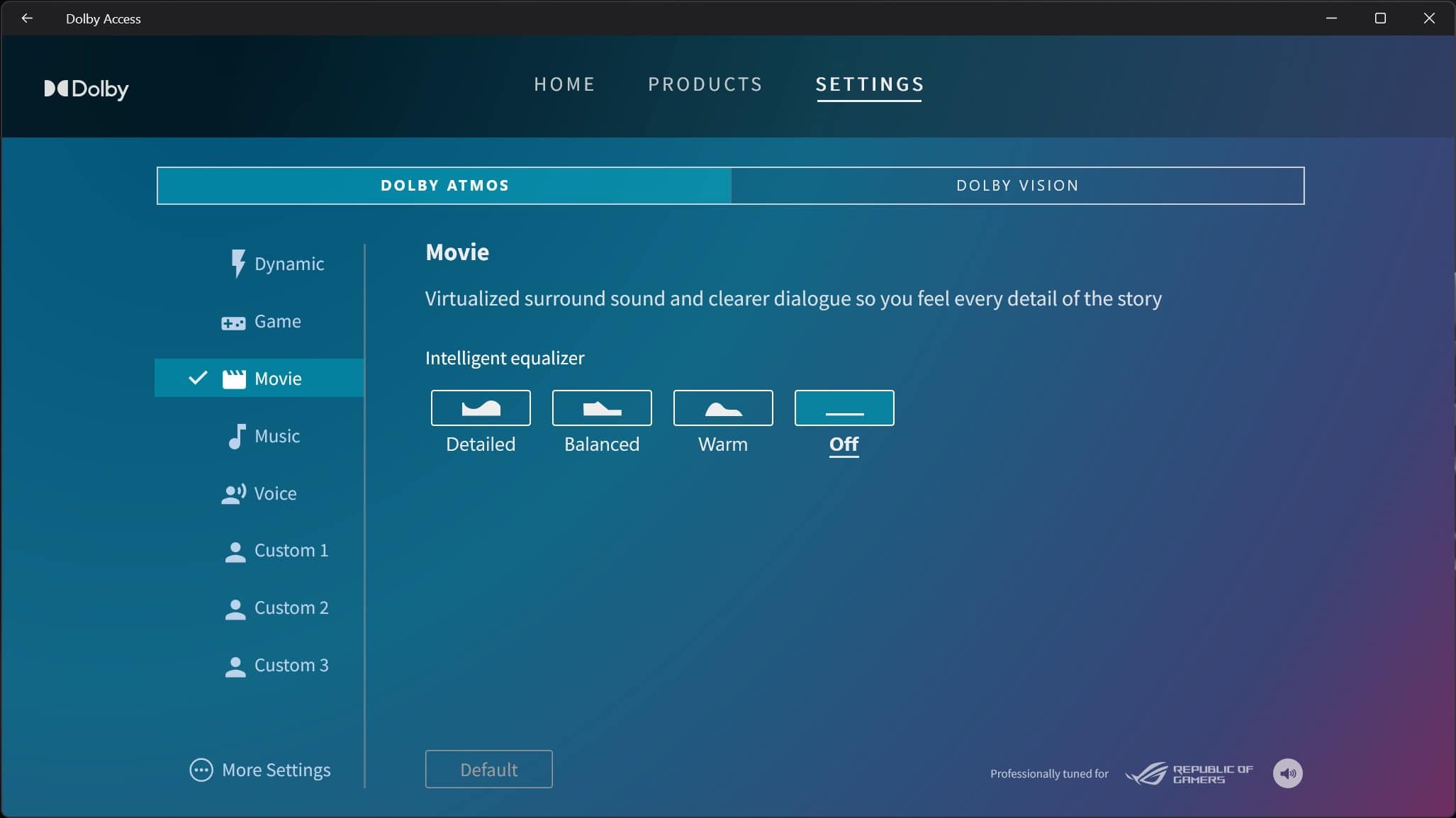
Task: Click the Game profile label
Action: 278,321
